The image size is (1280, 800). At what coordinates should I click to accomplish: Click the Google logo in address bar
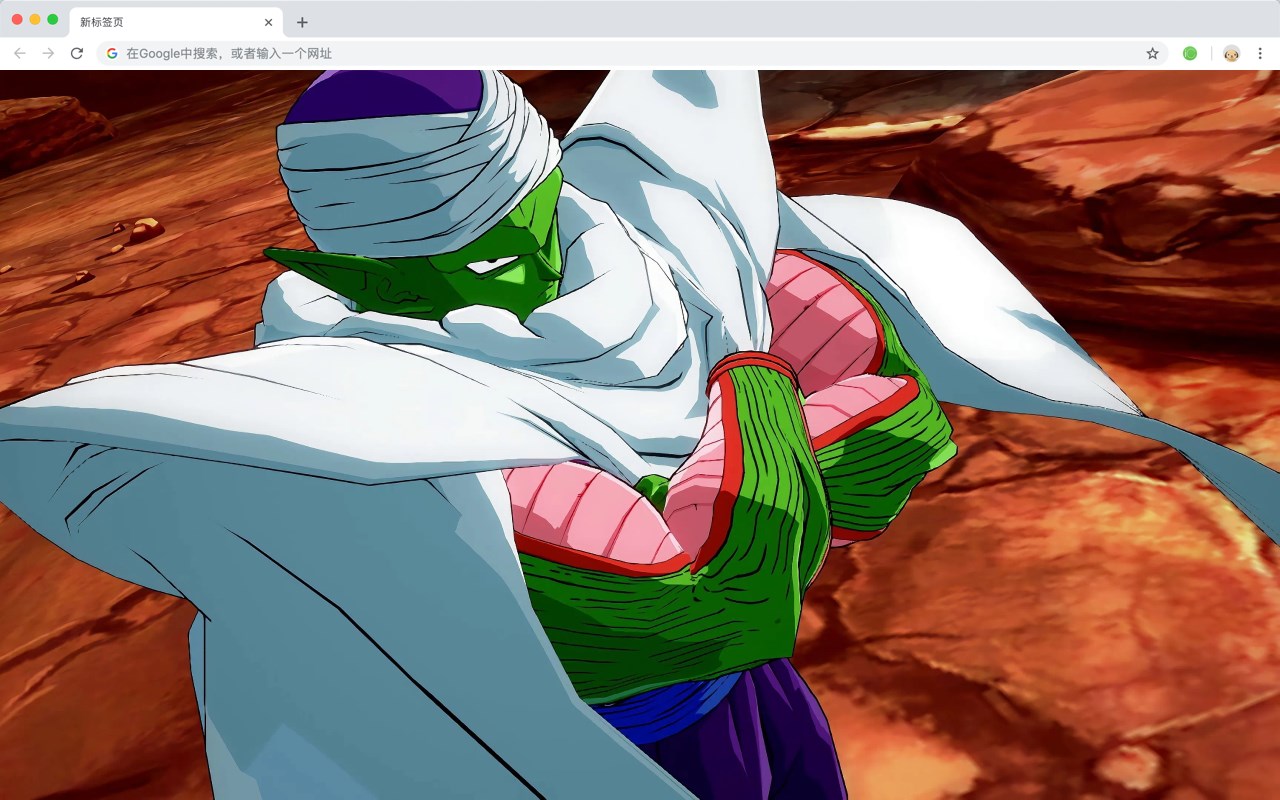112,53
